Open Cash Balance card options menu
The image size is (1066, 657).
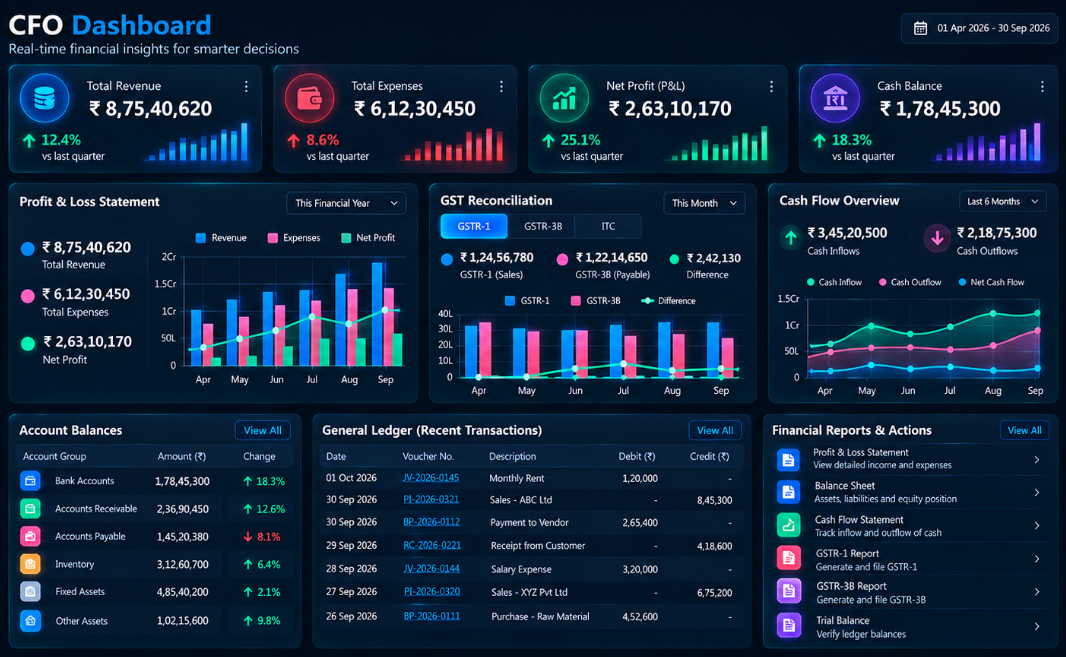(x=1042, y=86)
